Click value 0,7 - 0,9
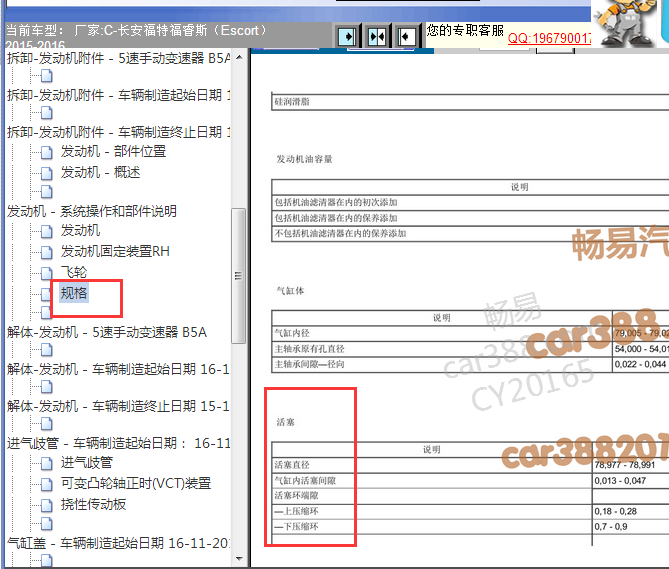669x569 pixels. click(x=611, y=526)
